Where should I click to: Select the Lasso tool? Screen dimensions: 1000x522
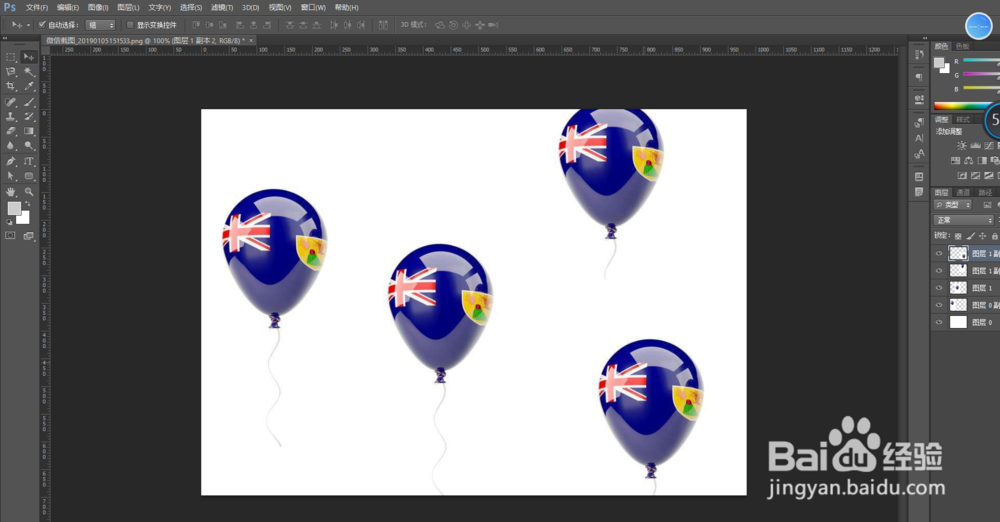tap(11, 71)
